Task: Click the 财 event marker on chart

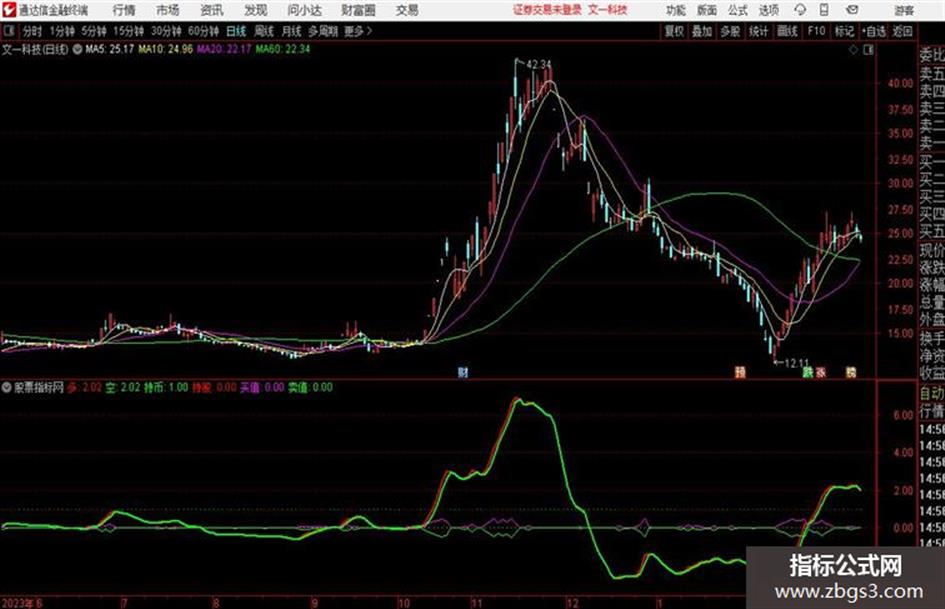Action: pyautogui.click(x=462, y=372)
